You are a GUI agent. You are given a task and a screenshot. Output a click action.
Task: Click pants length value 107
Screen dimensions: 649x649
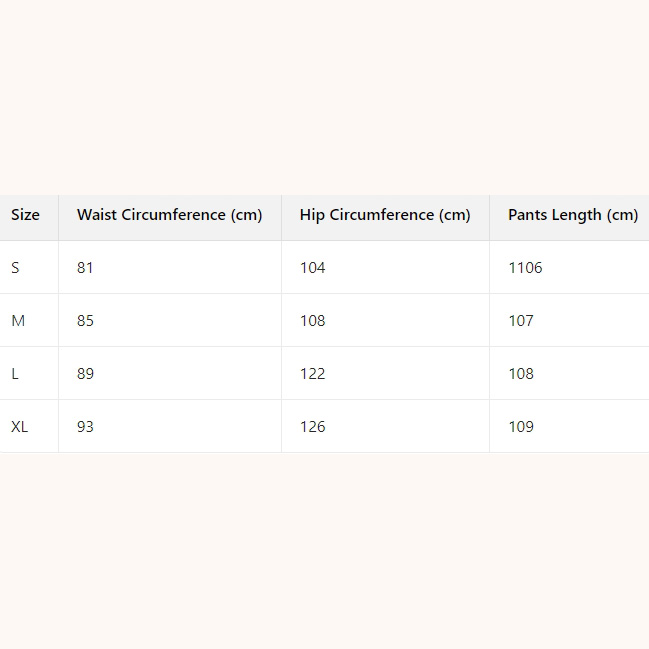521,321
